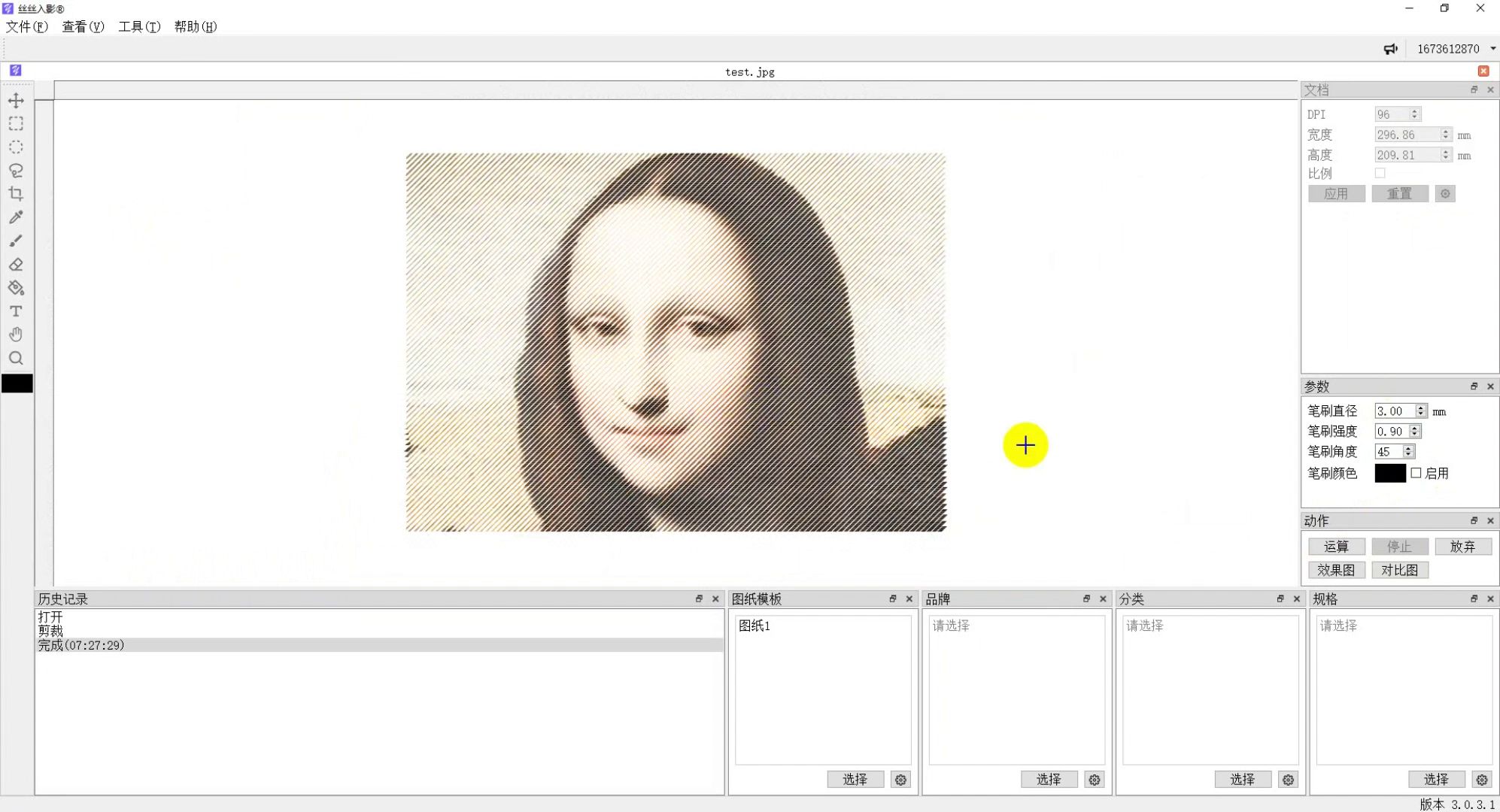Activate the Crop tool
The width and height of the screenshot is (1500, 812).
[x=15, y=193]
